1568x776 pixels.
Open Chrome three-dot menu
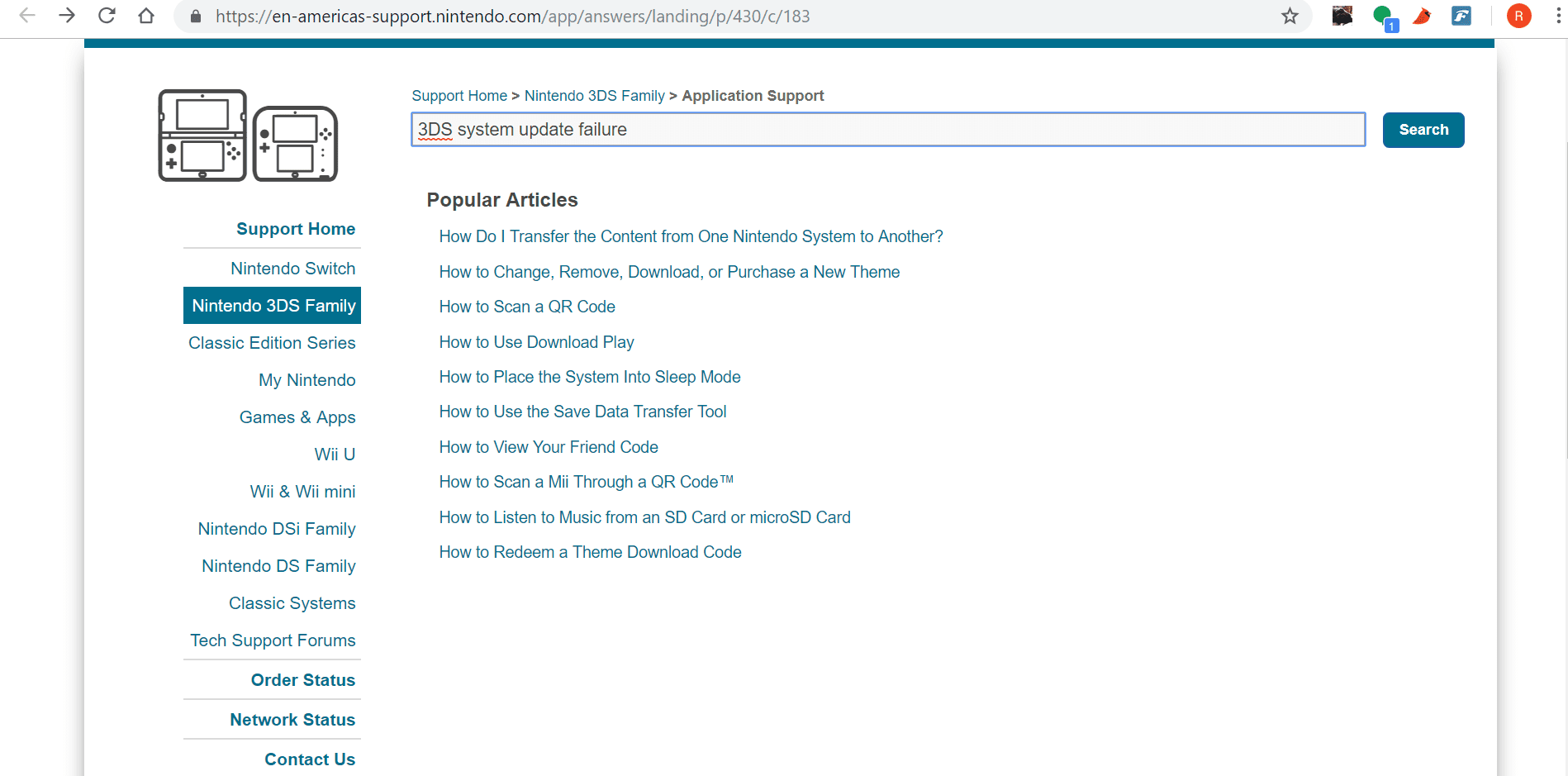click(1558, 16)
